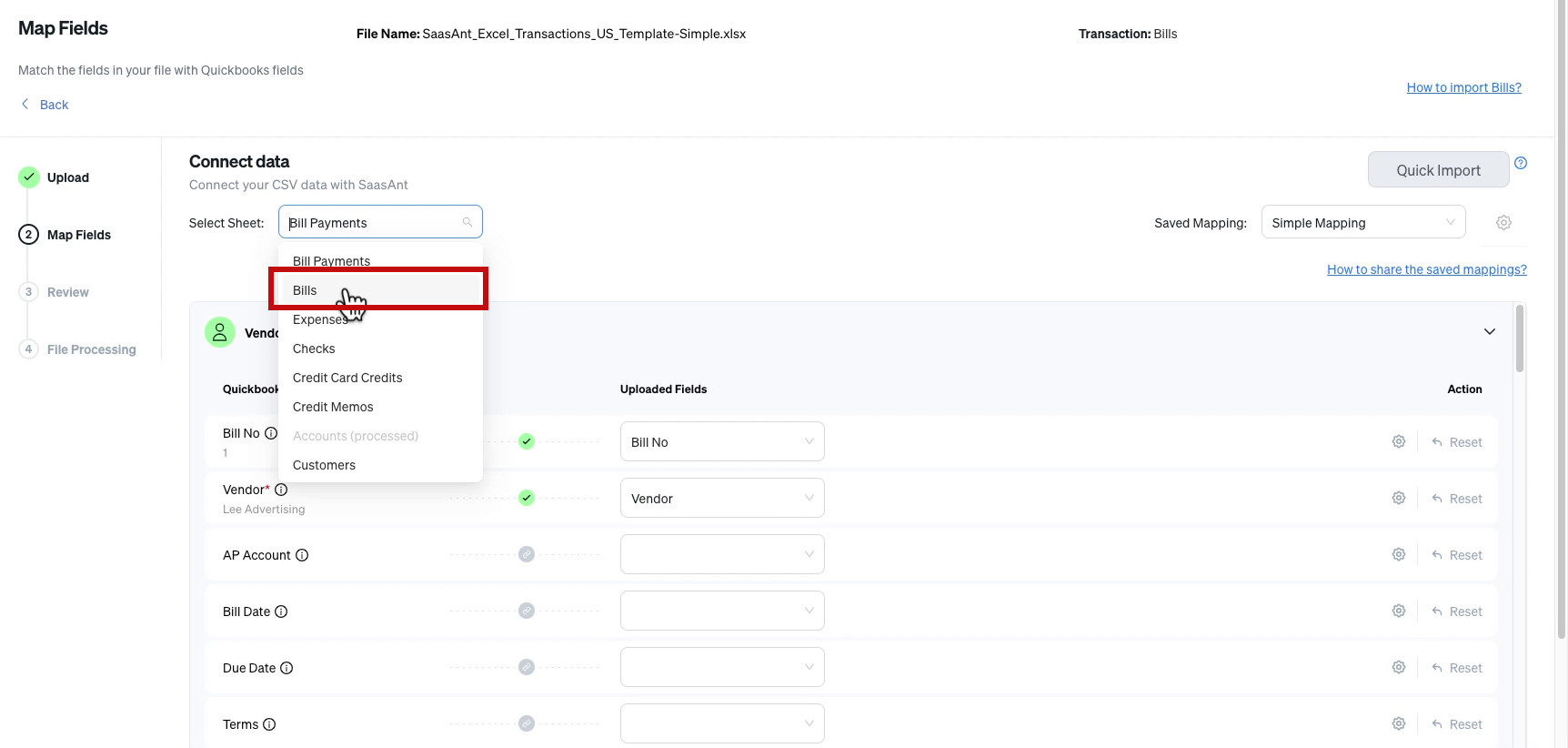Collapse the Vendor section chevron
The height and width of the screenshot is (748, 1568).
pos(1490,331)
